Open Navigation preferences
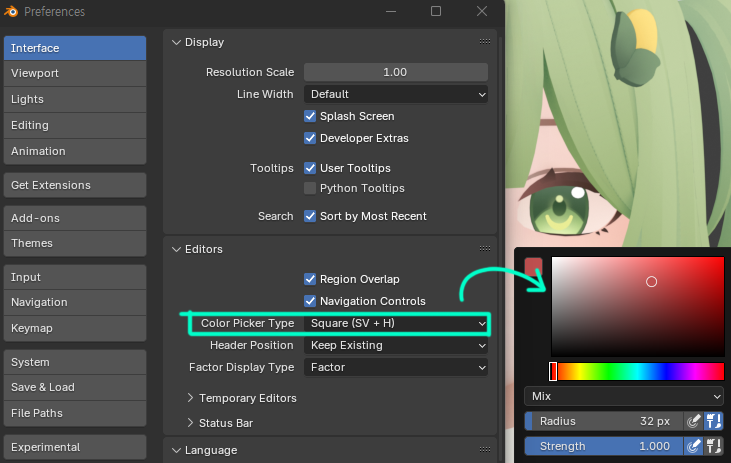This screenshot has width=731, height=463. click(75, 302)
